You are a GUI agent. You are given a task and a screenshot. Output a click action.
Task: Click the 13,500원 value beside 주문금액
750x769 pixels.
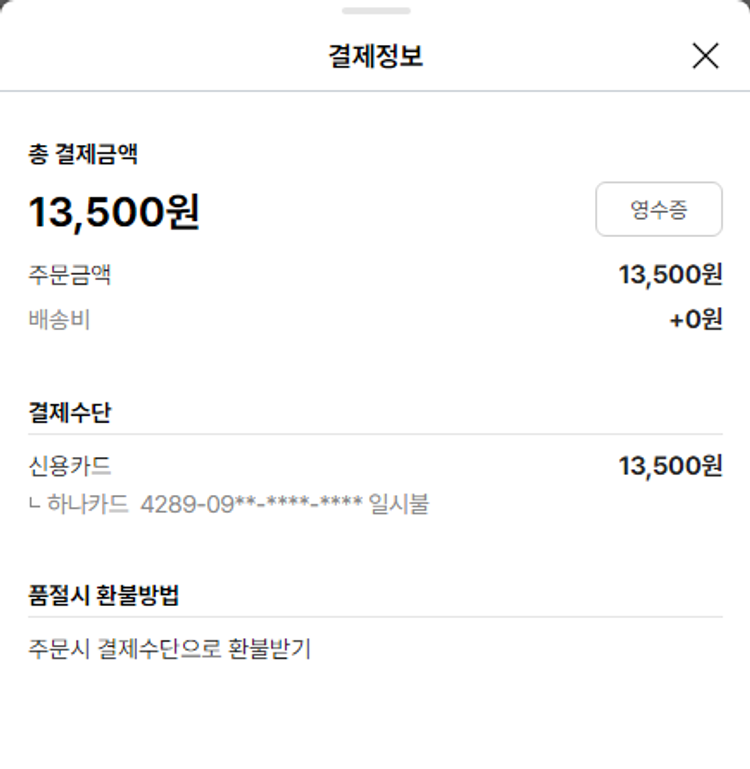click(670, 274)
